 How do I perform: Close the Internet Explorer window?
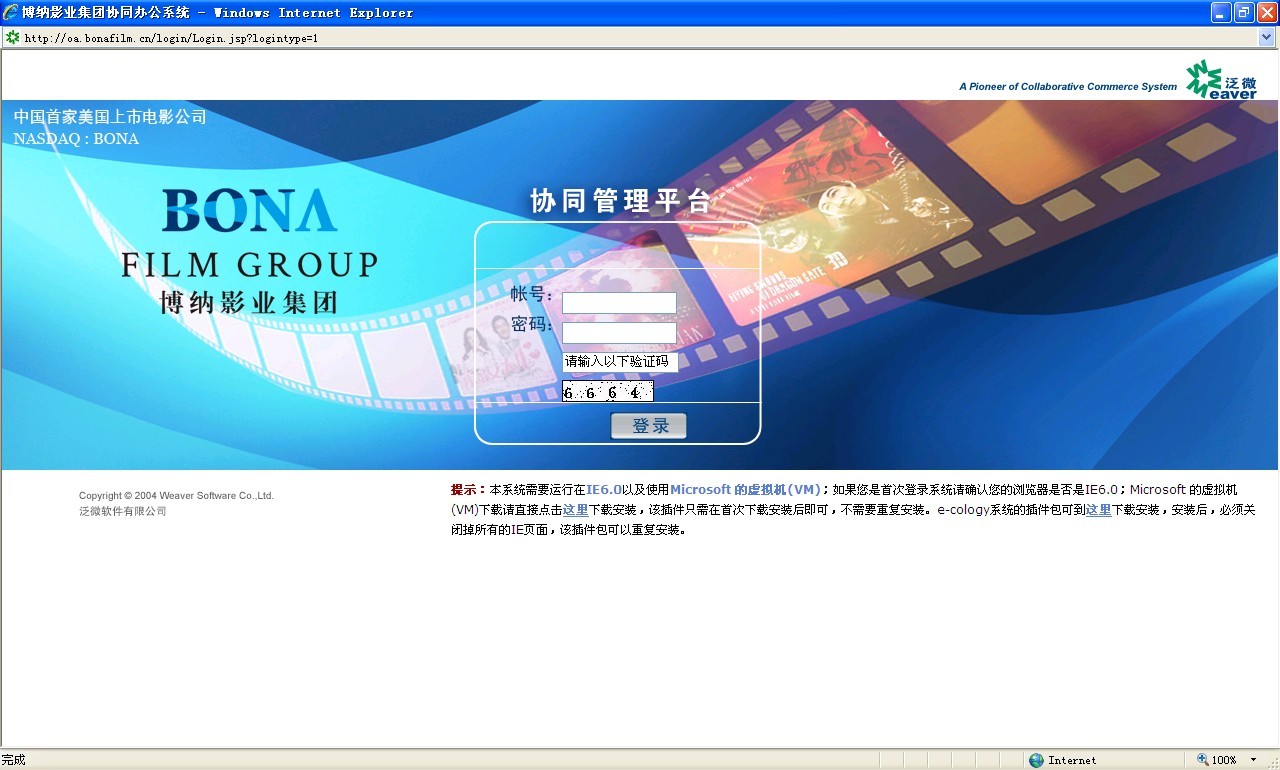coord(1267,12)
